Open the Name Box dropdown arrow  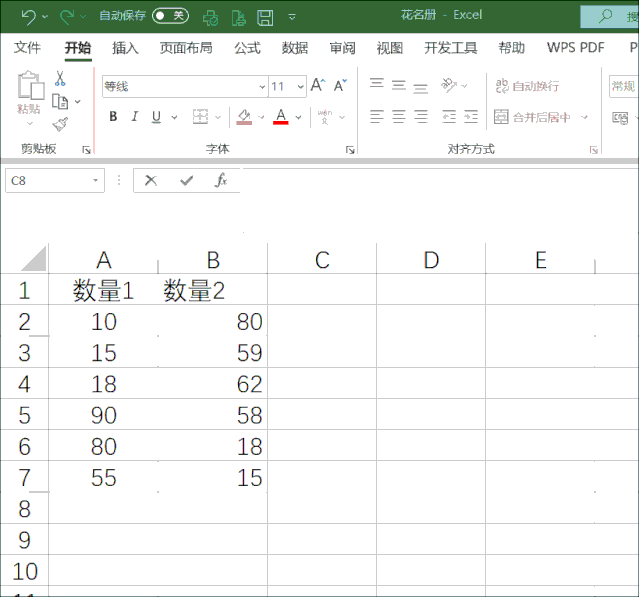tap(96, 181)
